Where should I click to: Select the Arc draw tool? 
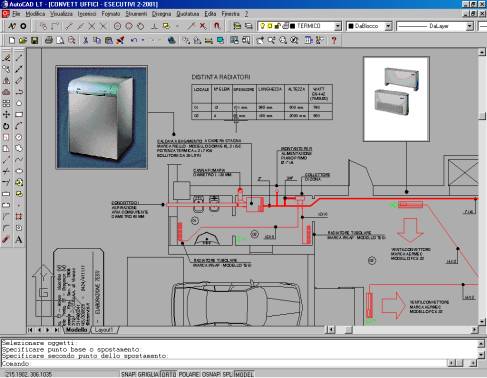point(19,126)
